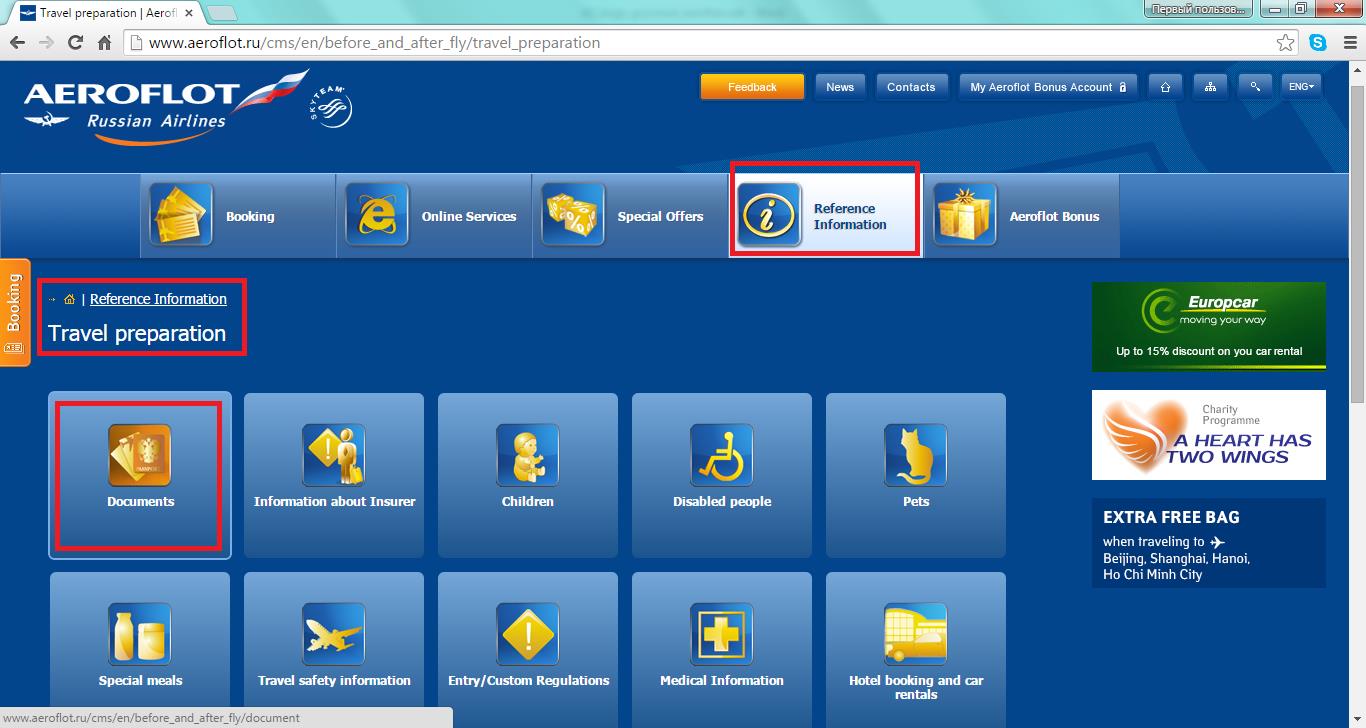Click the Extra Free Bag promo banner
Viewport: 1366px width, 728px height.
coord(1209,543)
